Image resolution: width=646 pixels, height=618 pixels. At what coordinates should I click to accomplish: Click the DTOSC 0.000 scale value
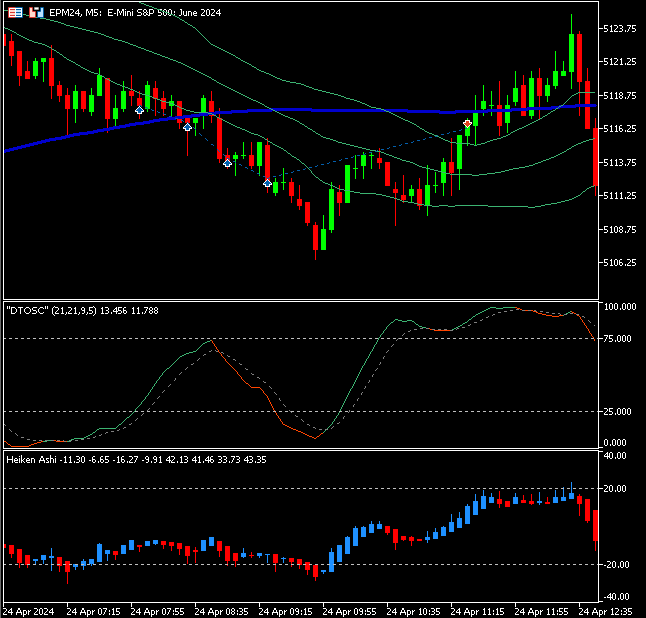[615, 443]
